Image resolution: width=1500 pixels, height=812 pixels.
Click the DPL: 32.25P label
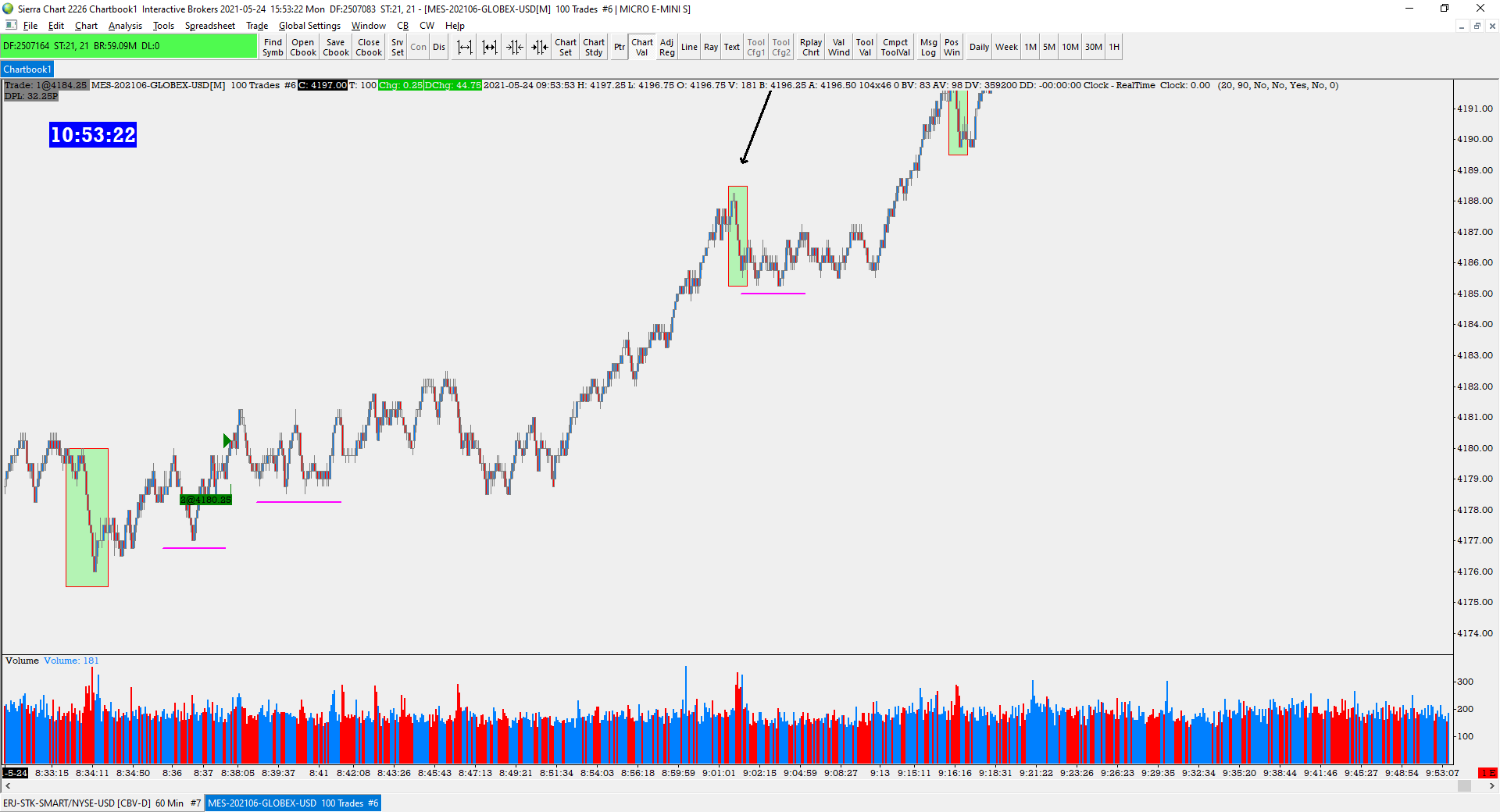pos(31,96)
